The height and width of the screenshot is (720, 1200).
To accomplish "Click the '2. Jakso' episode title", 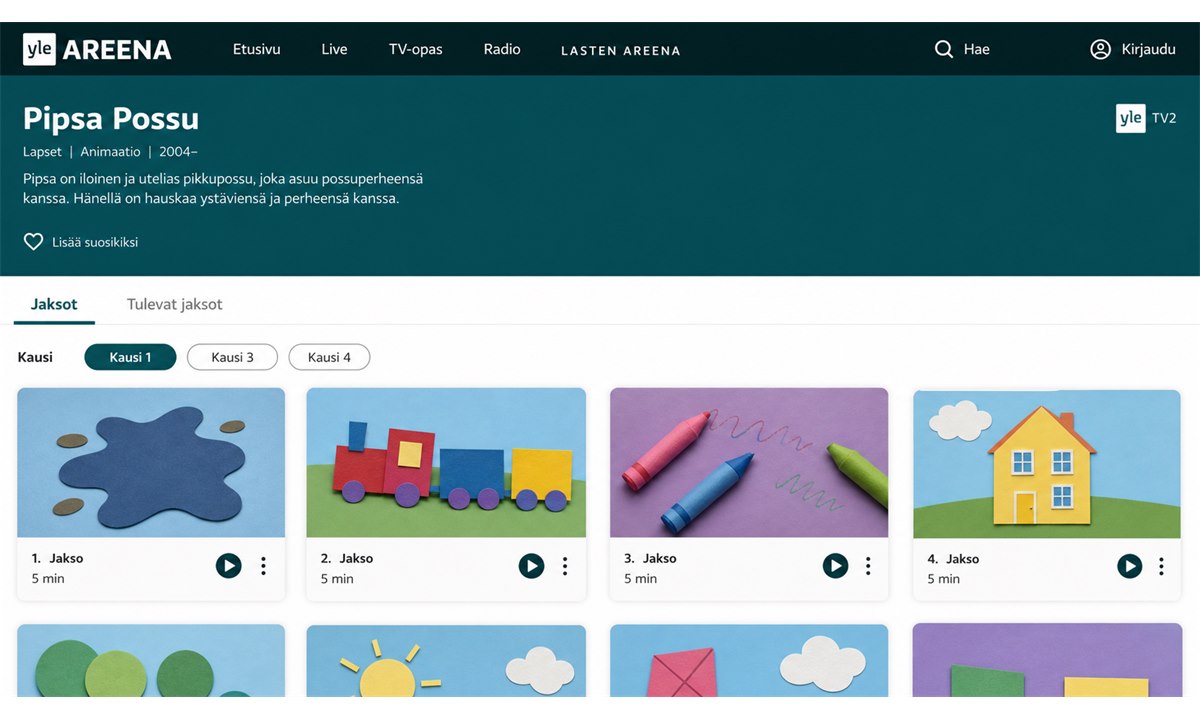I will coord(347,558).
